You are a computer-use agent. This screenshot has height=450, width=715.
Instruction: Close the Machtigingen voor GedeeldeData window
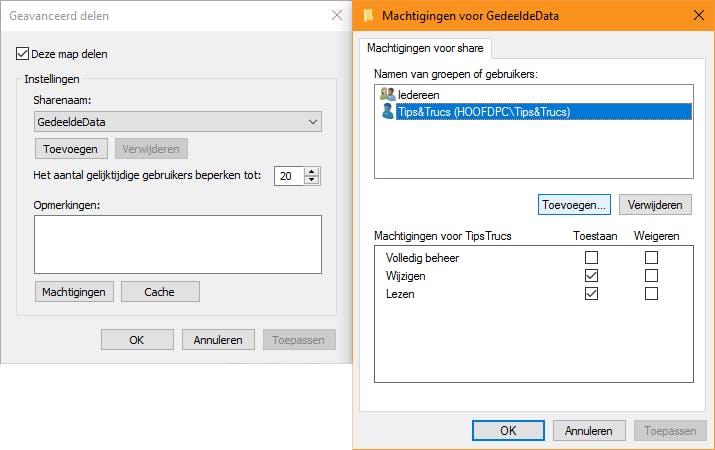point(694,16)
